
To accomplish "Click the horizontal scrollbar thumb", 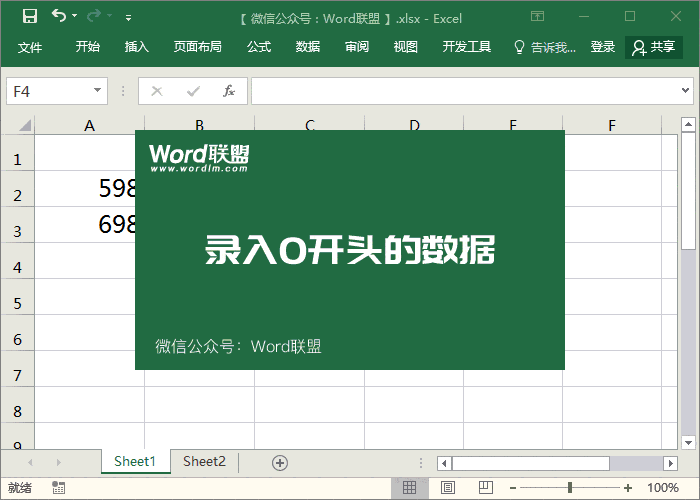I will [x=531, y=463].
